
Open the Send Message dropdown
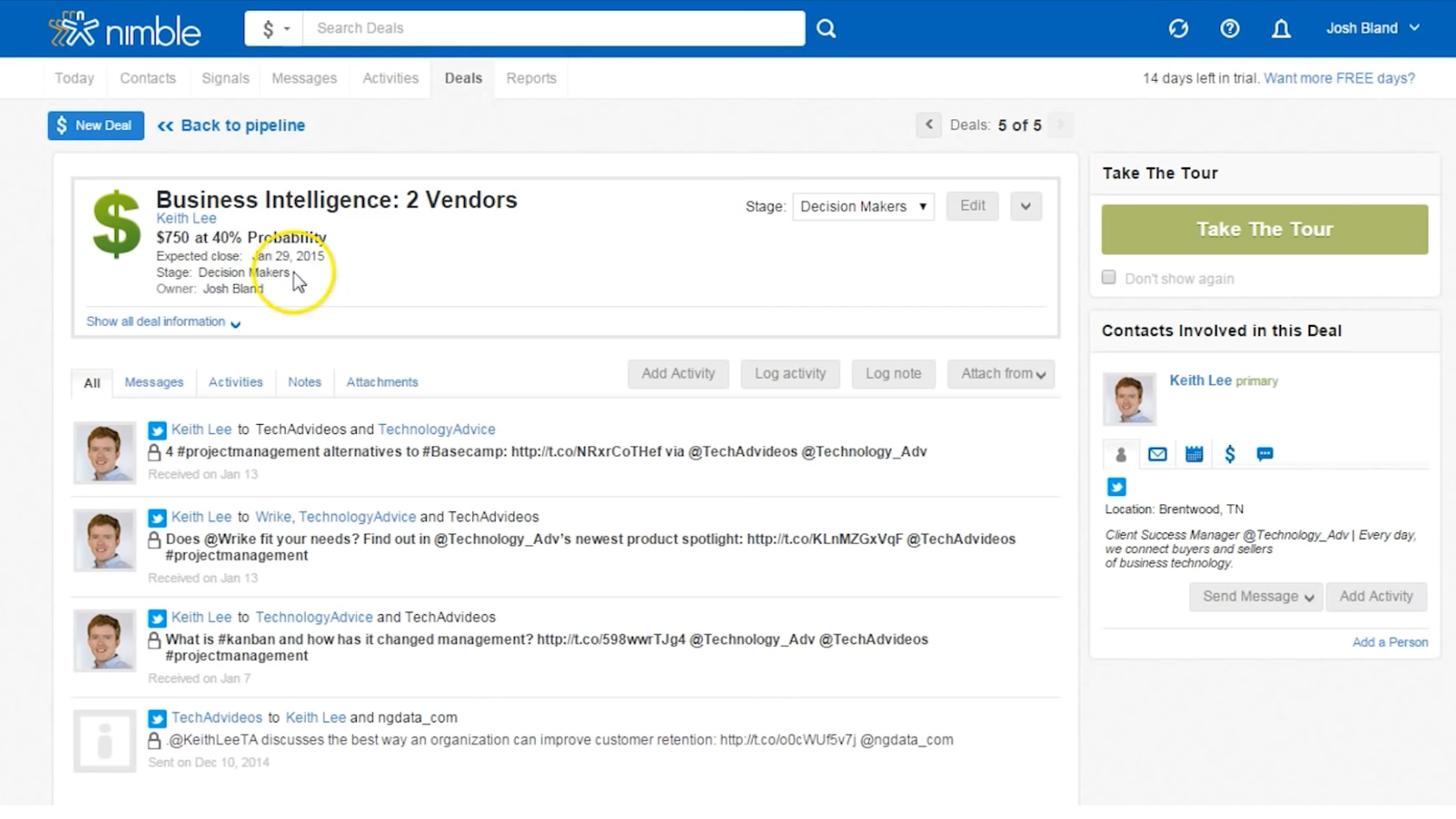pos(1256,597)
